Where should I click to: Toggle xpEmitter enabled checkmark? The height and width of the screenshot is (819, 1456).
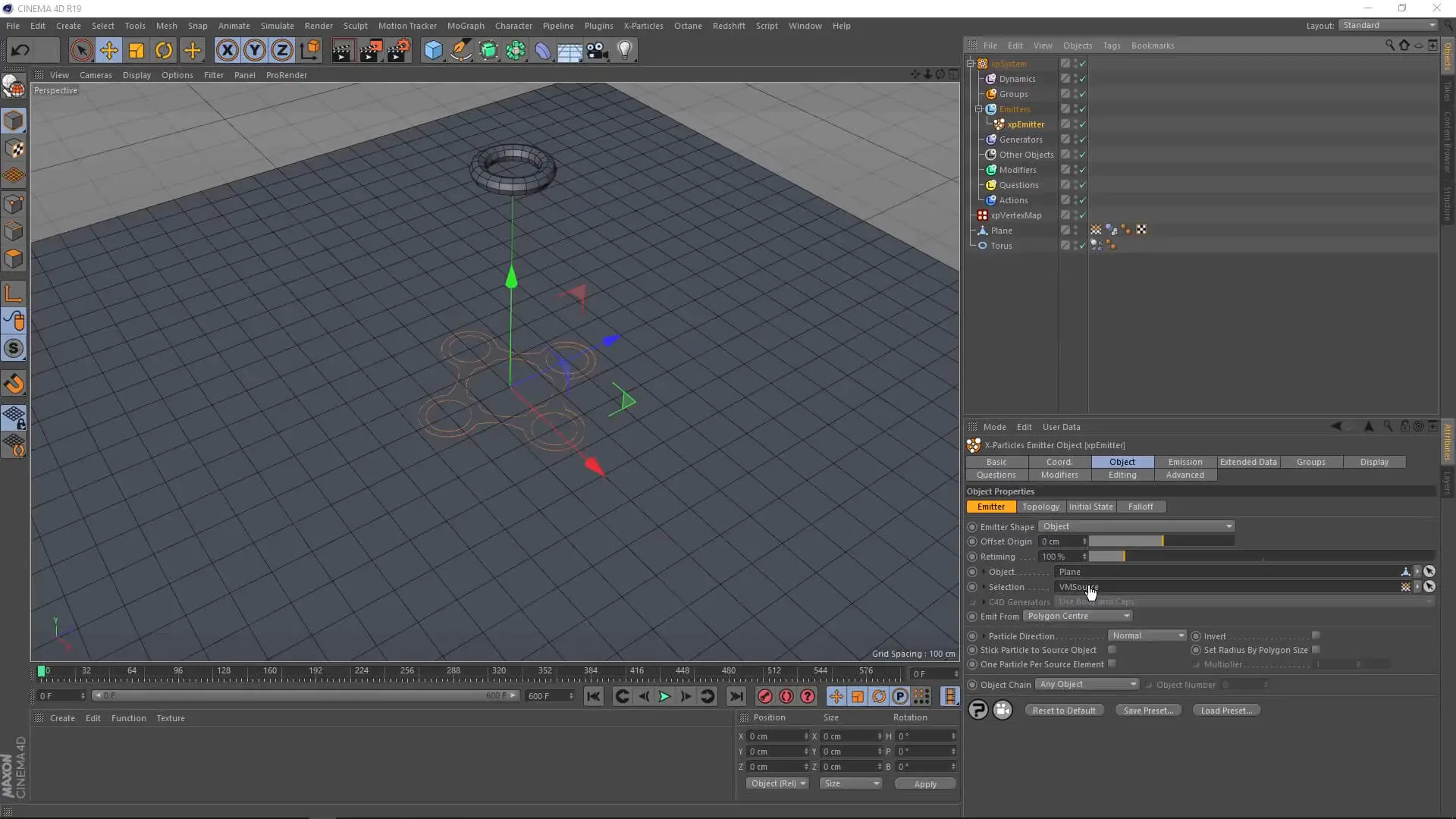pos(1082,124)
